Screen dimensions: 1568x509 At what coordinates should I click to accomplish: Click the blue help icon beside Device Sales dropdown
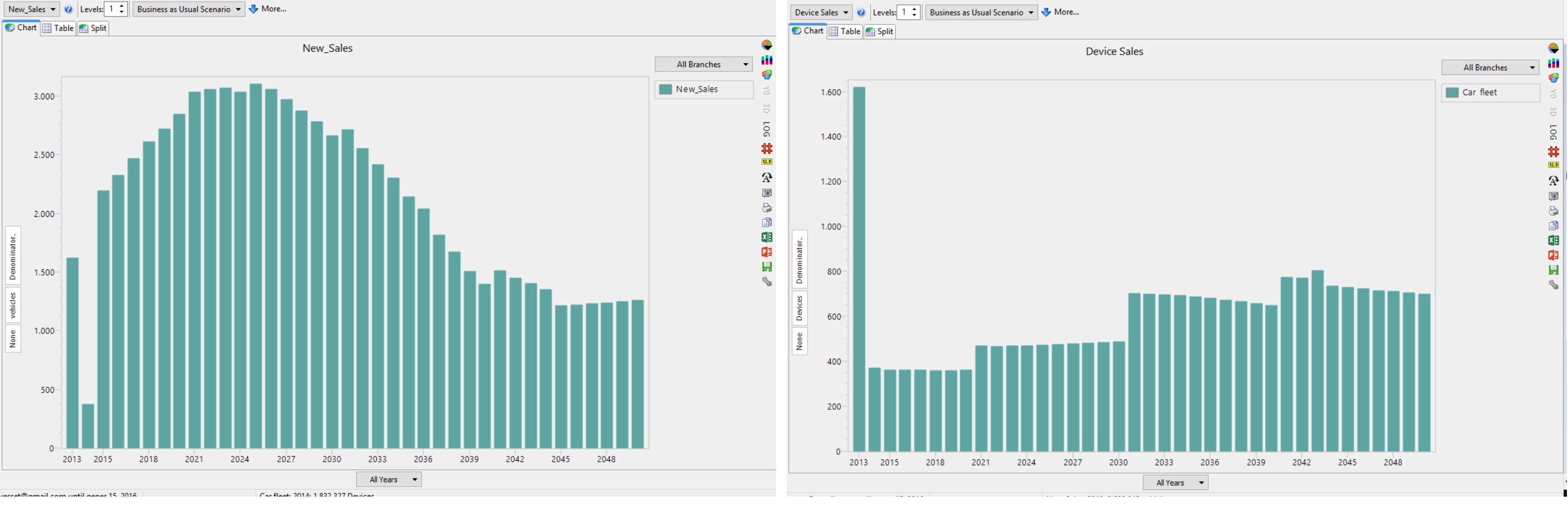861,12
